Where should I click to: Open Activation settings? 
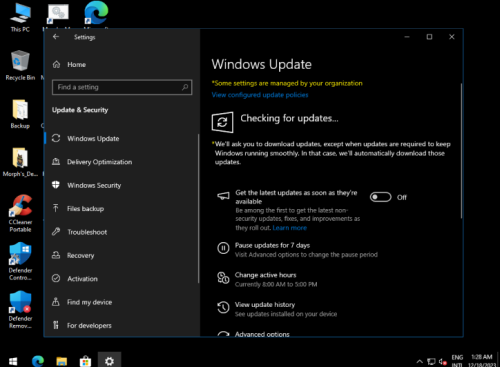point(82,279)
